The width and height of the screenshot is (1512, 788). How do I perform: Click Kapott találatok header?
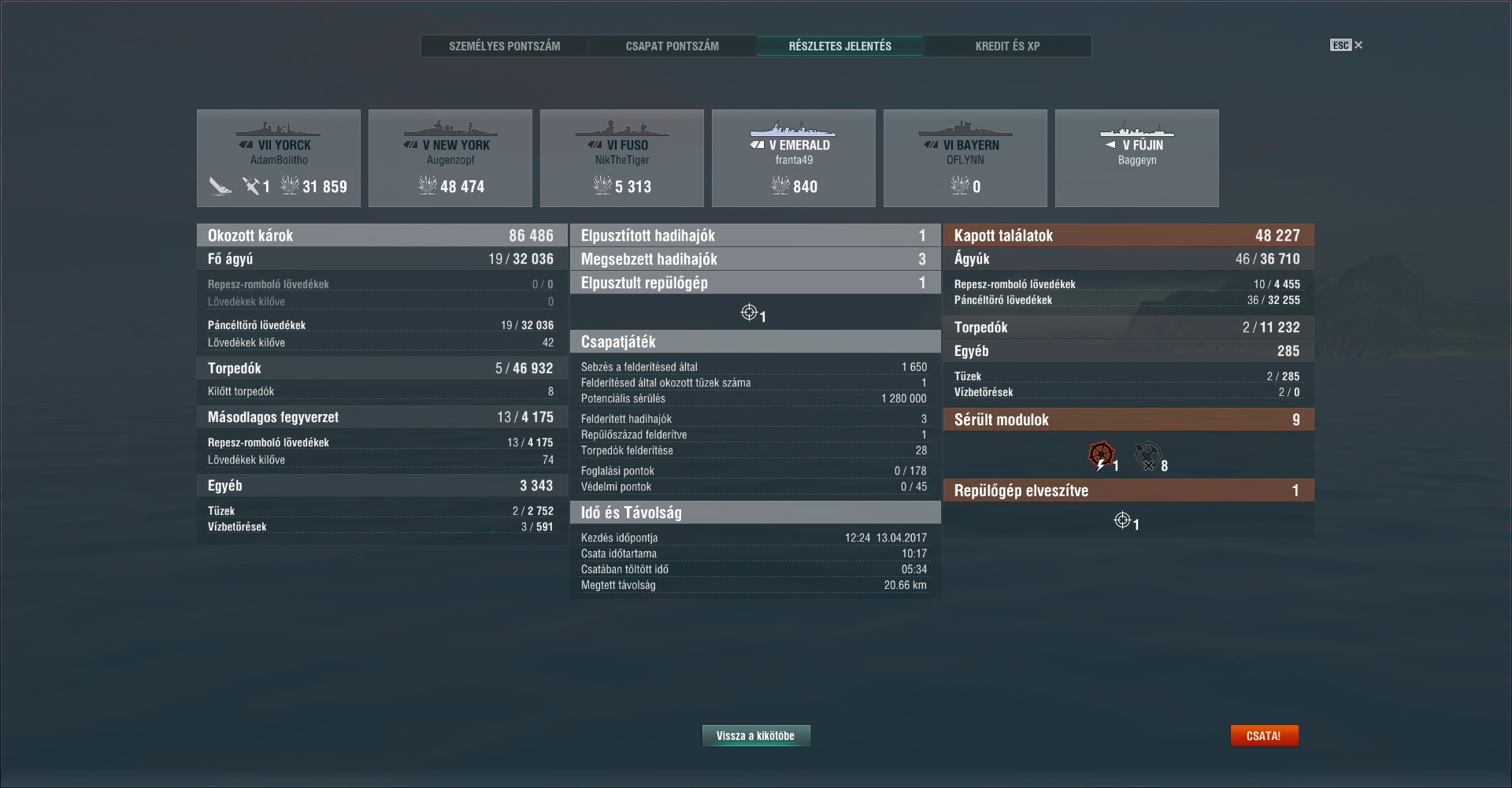(1128, 235)
